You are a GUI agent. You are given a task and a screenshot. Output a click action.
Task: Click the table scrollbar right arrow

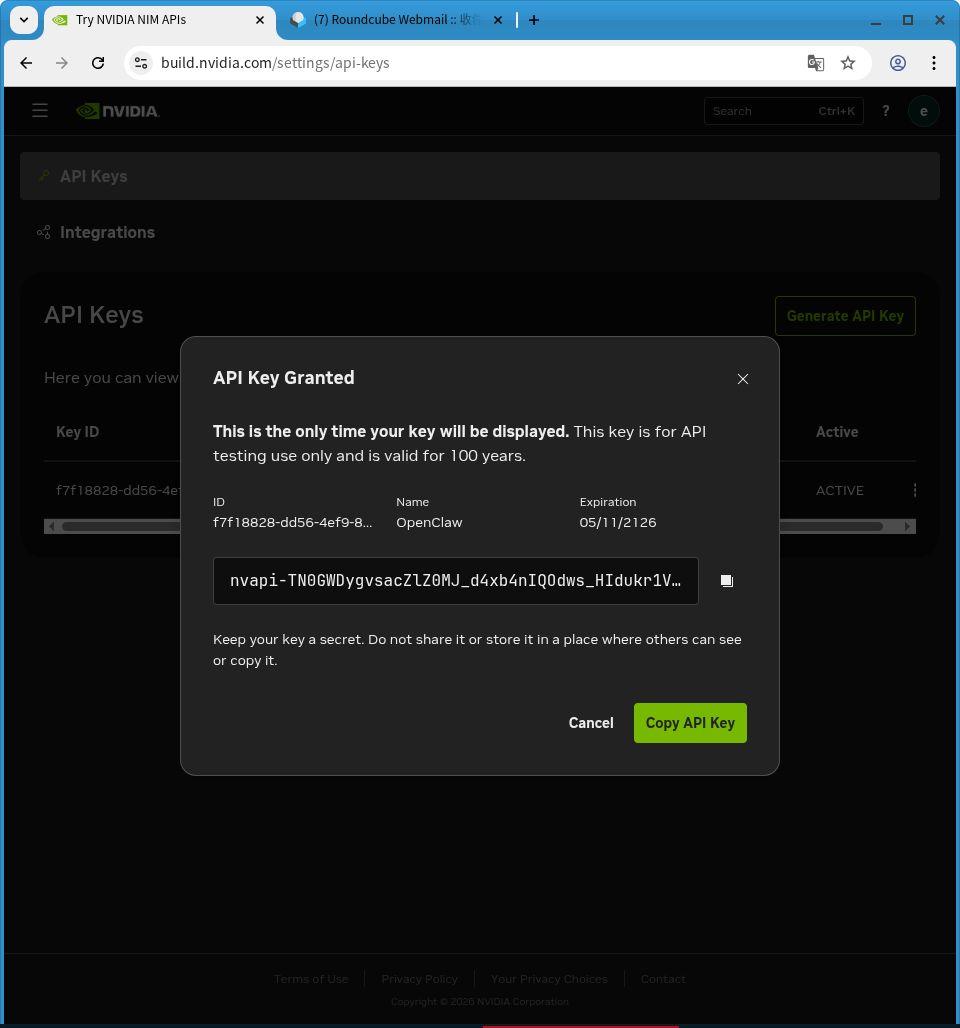pos(908,526)
